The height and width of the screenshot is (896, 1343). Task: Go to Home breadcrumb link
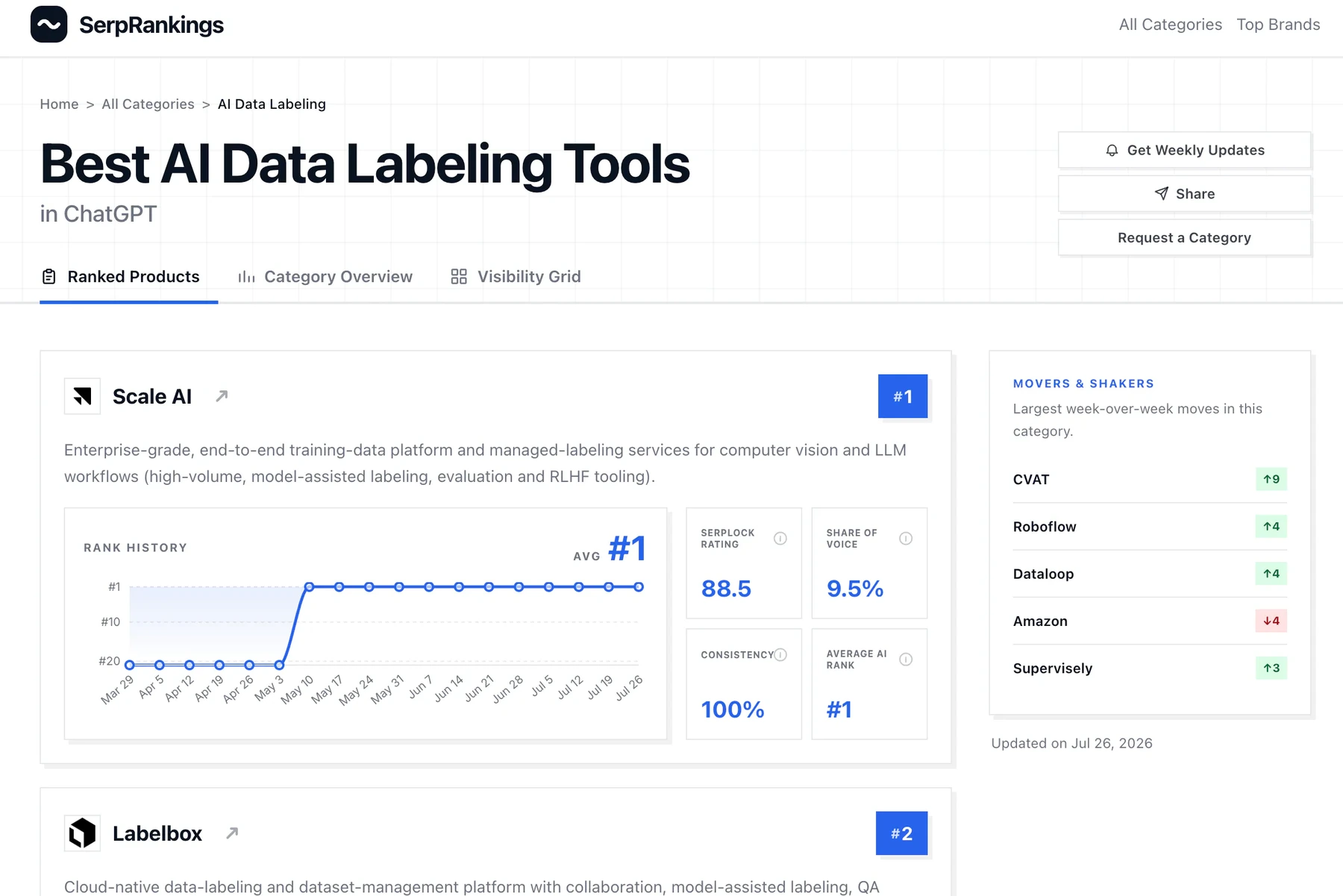59,104
